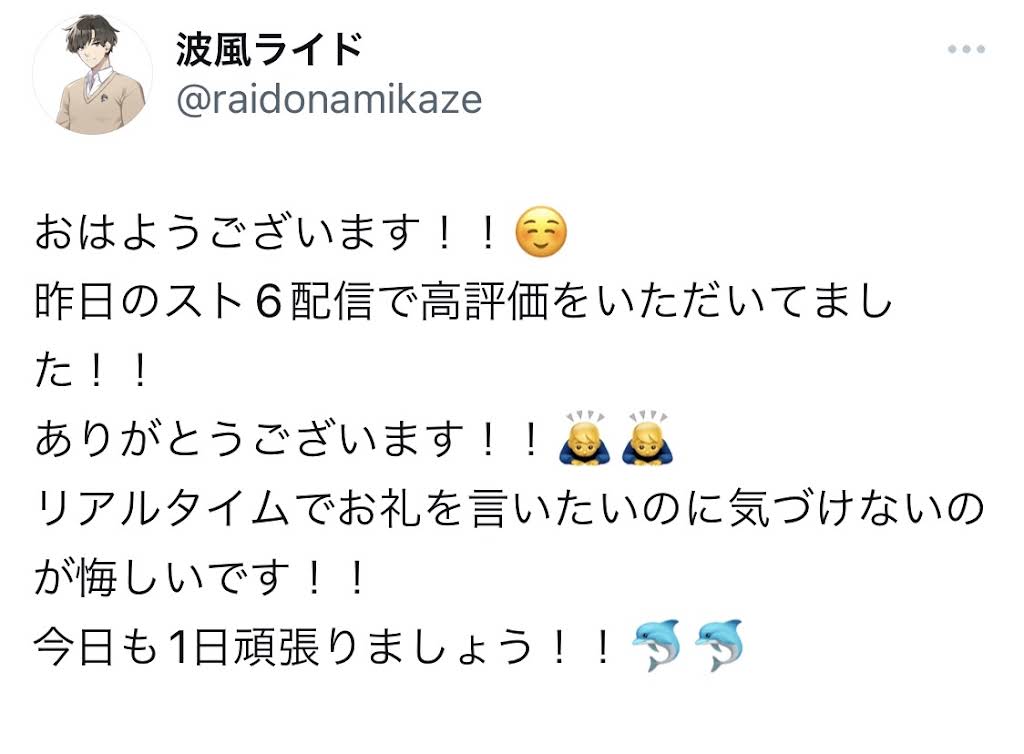Image resolution: width=1024 pixels, height=754 pixels.
Task: Click the smiling face emoji
Action: point(541,232)
